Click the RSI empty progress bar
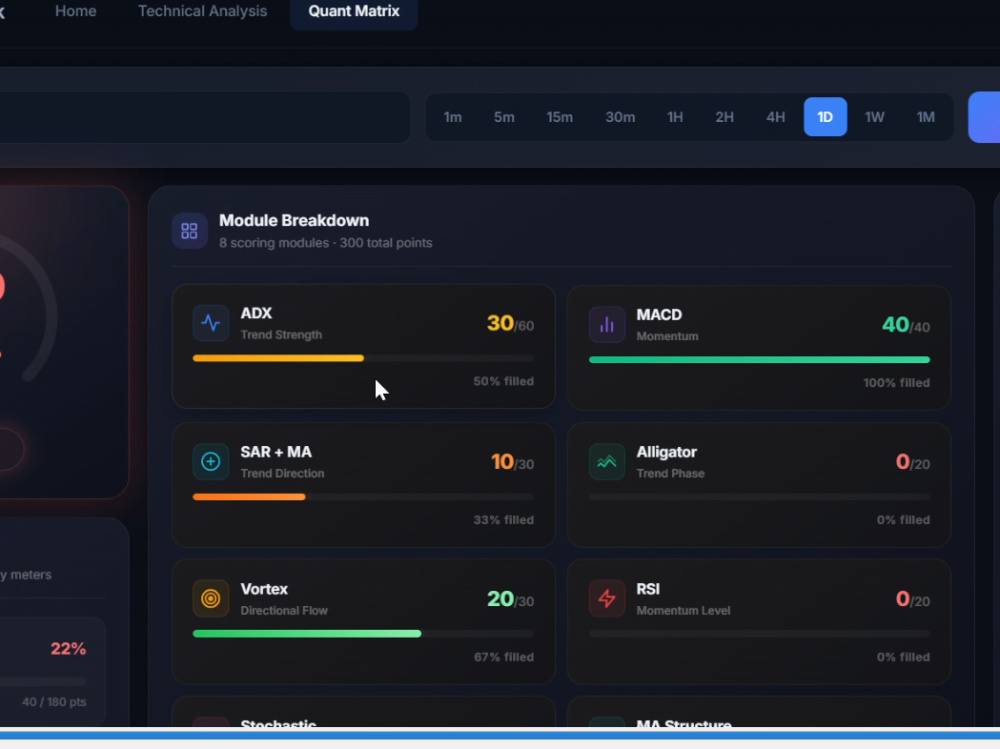 759,634
